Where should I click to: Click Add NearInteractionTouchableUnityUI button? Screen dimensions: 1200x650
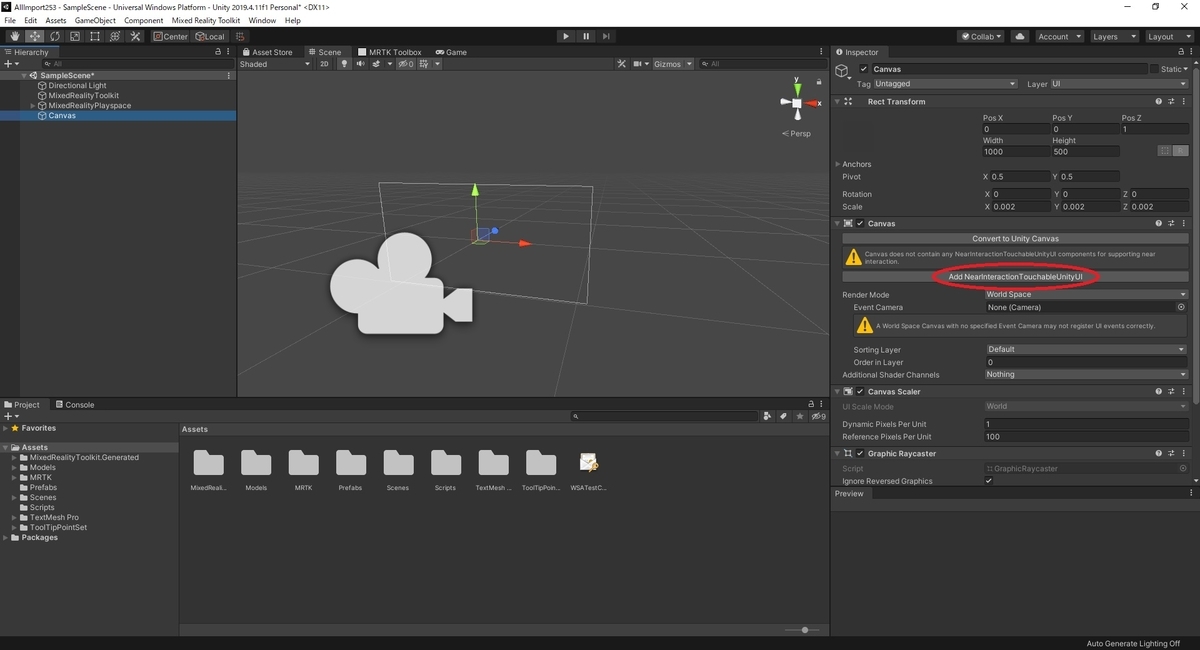tap(1015, 276)
